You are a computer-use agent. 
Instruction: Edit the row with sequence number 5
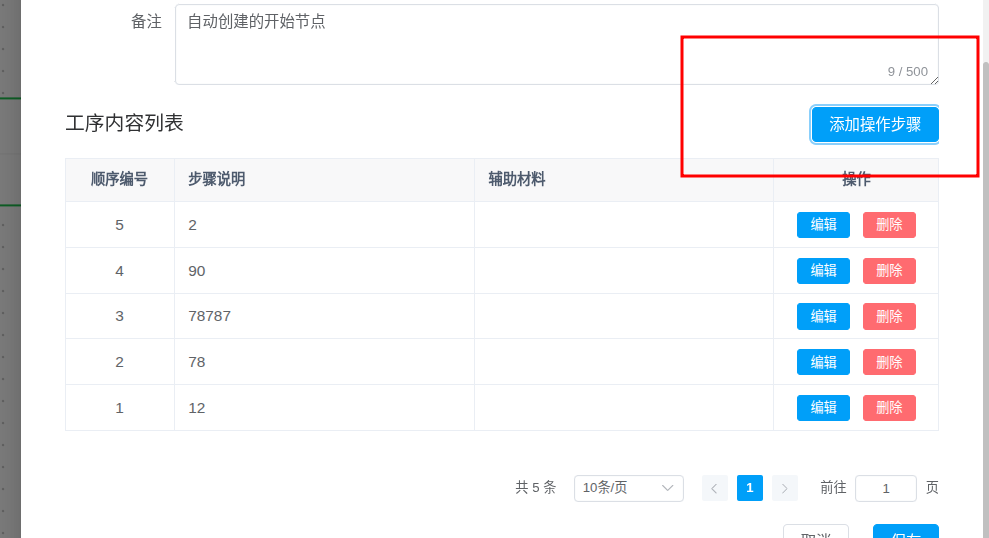tap(823, 225)
